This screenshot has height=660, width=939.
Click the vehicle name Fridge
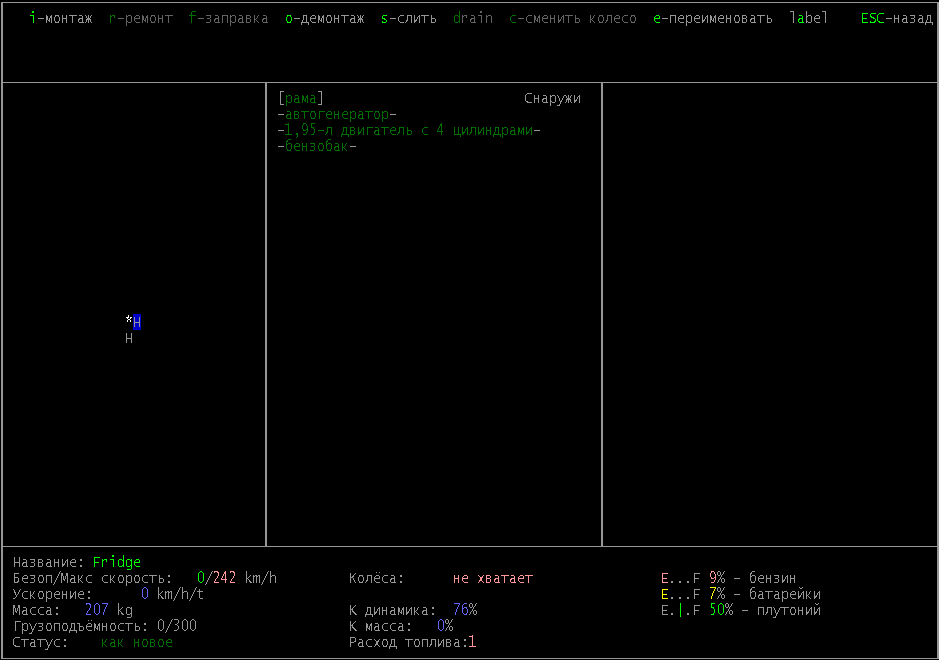[117, 562]
